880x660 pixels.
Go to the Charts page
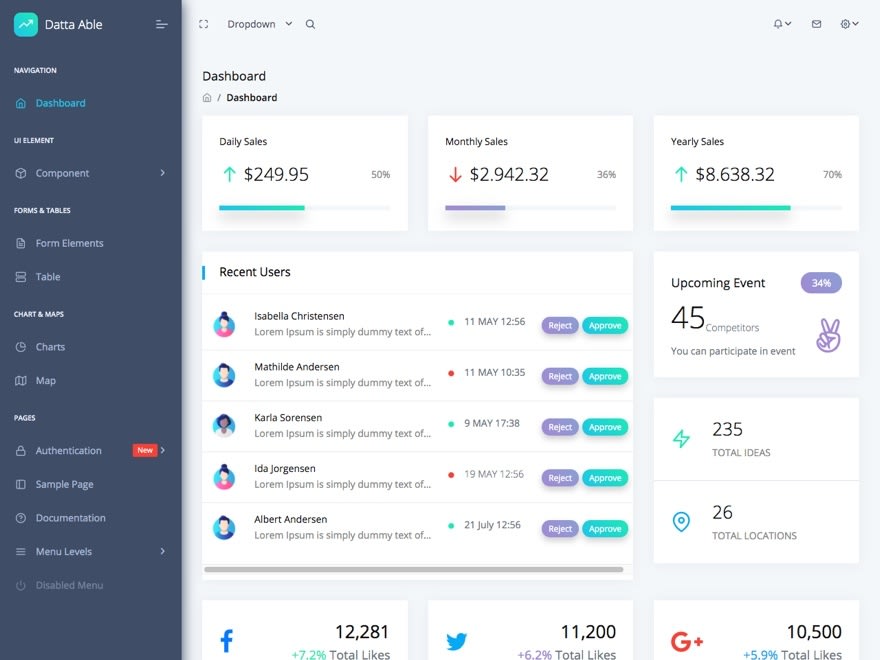pyautogui.click(x=50, y=347)
